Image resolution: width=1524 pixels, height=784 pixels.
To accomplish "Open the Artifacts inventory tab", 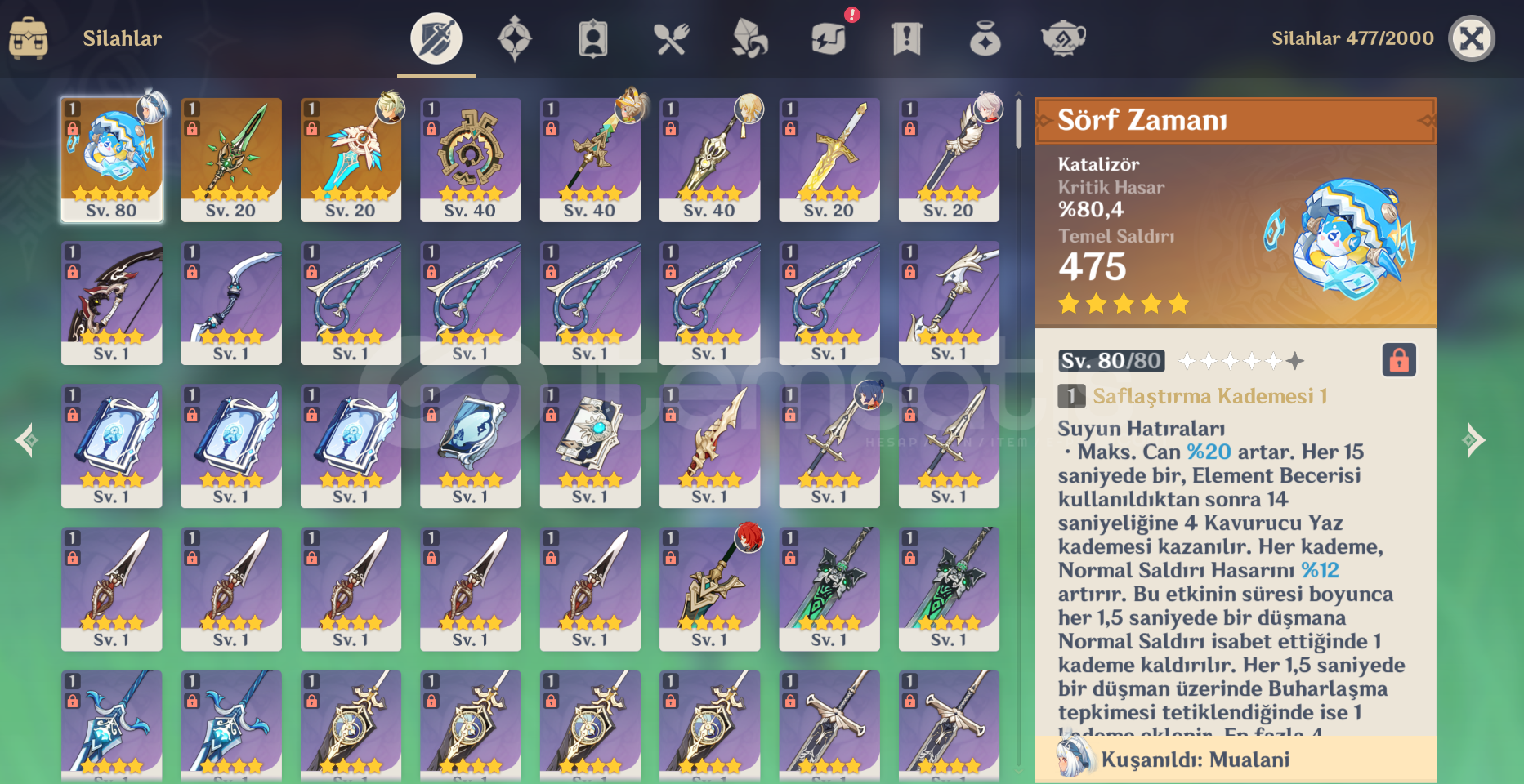I will (x=515, y=38).
